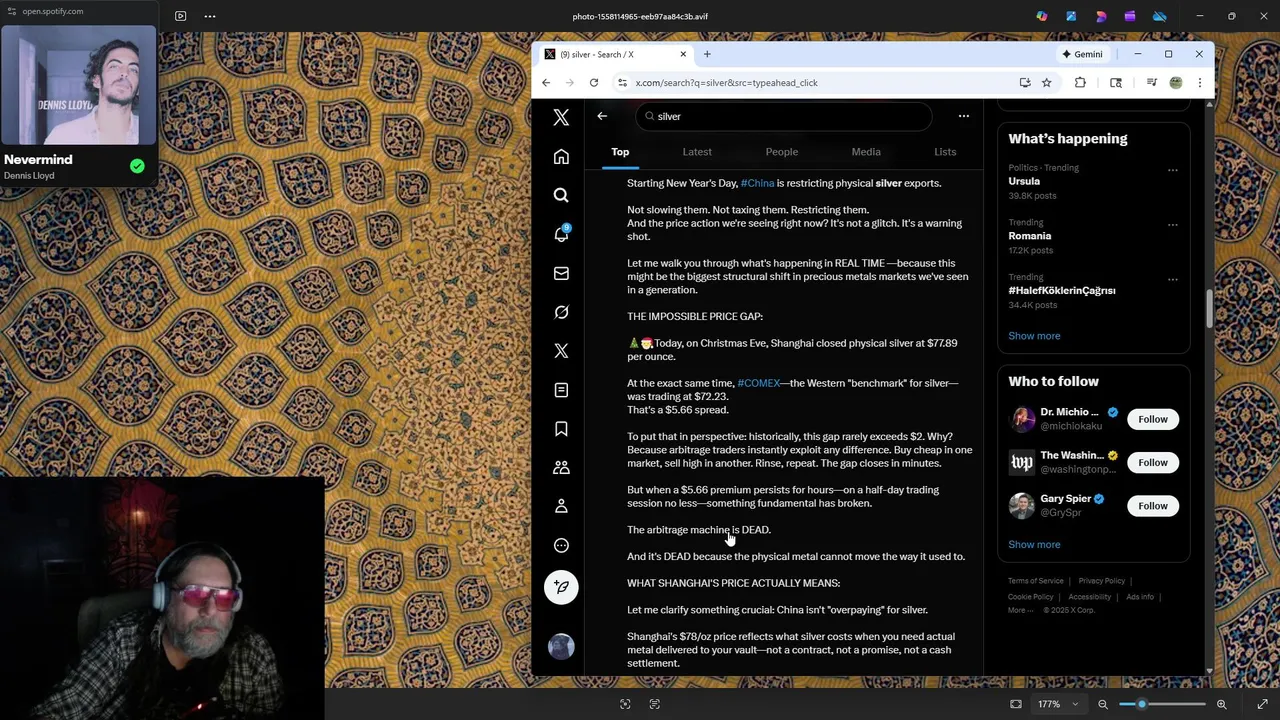This screenshot has height=720, width=1280.
Task: Open the #COMEX hashtag link
Action: 758,383
